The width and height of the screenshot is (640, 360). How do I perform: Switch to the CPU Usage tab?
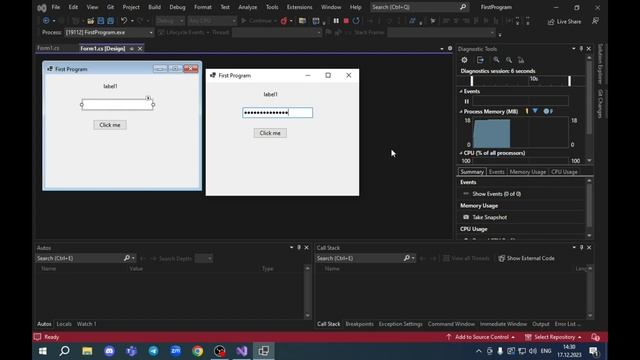tap(564, 172)
